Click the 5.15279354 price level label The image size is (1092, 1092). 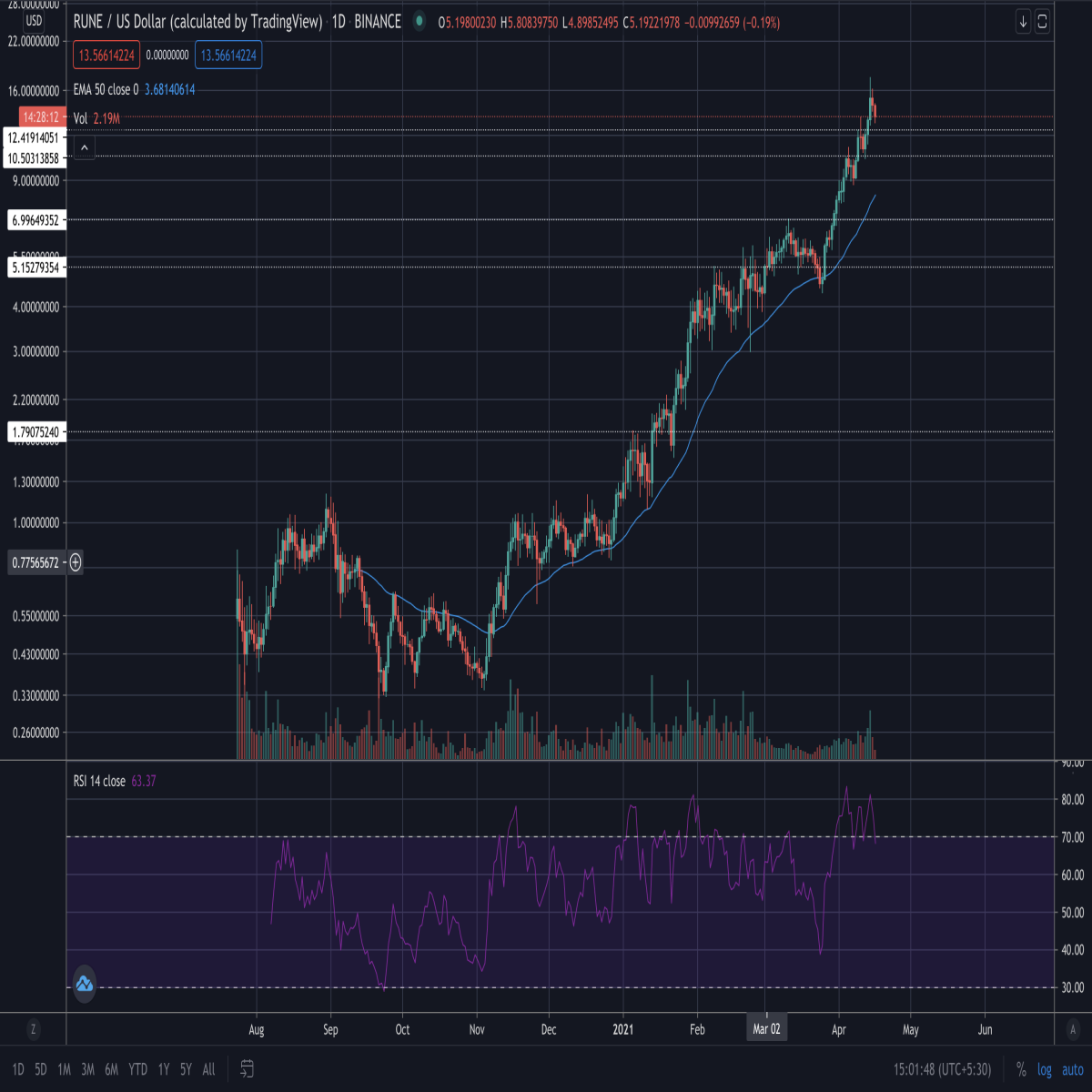(35, 268)
